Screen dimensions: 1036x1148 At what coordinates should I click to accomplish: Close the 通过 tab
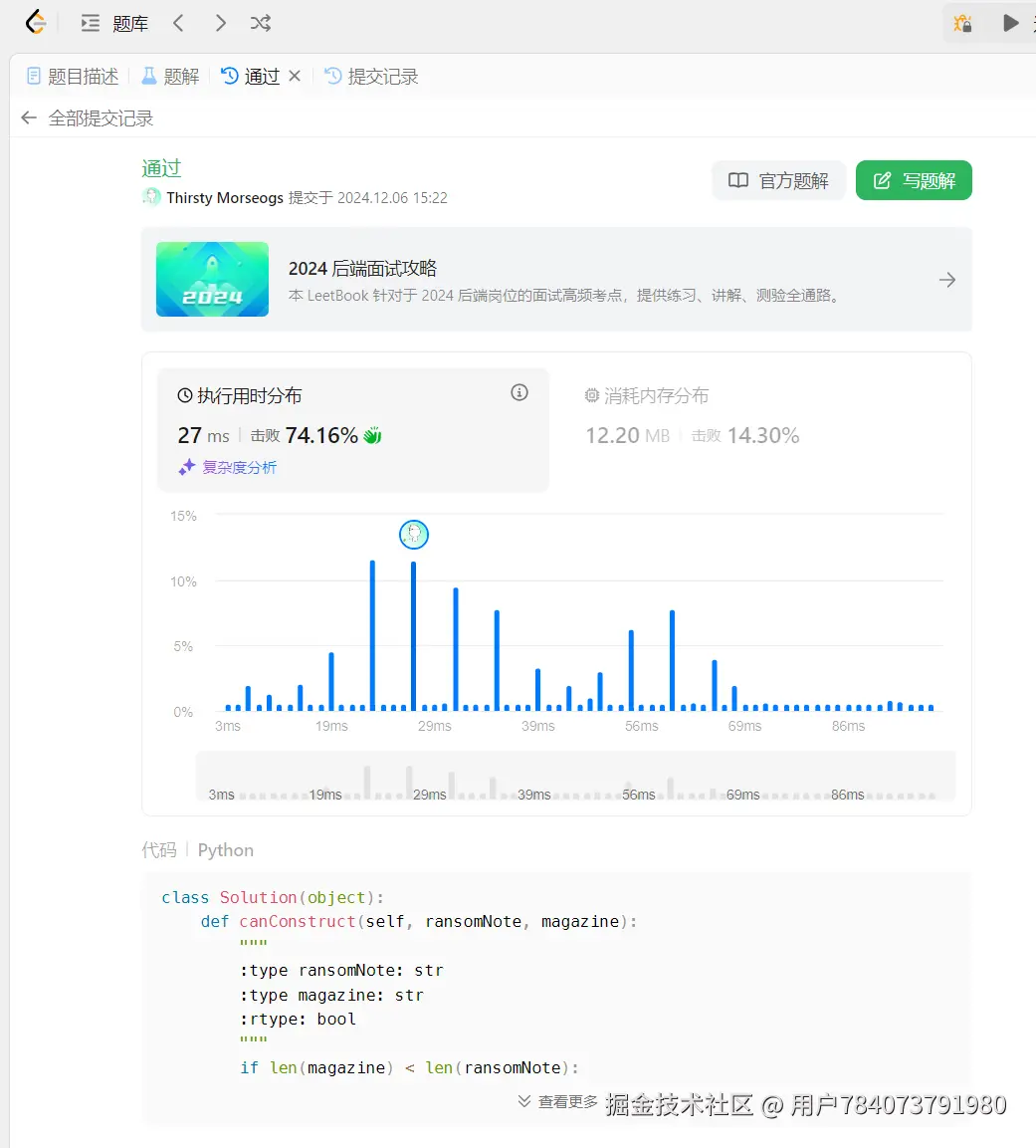point(295,76)
